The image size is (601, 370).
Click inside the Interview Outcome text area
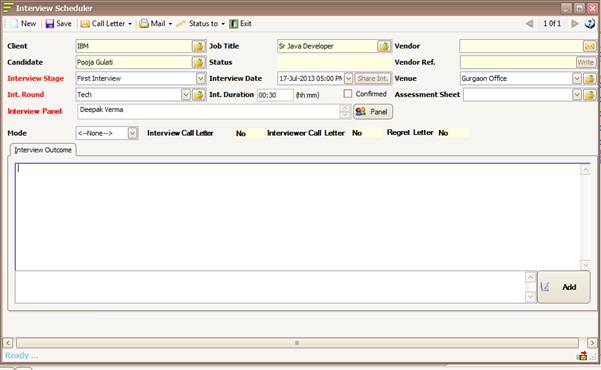(x=298, y=217)
